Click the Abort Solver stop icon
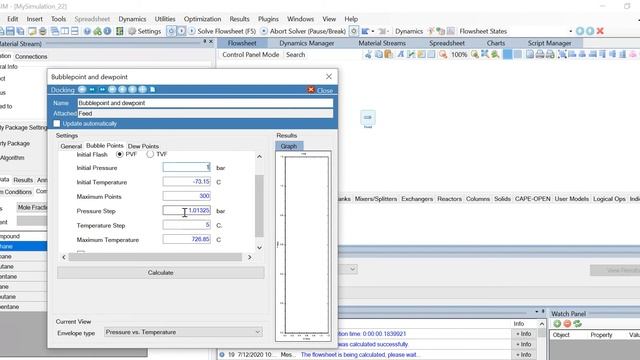Viewport: 640px width, 360px height. click(264, 31)
